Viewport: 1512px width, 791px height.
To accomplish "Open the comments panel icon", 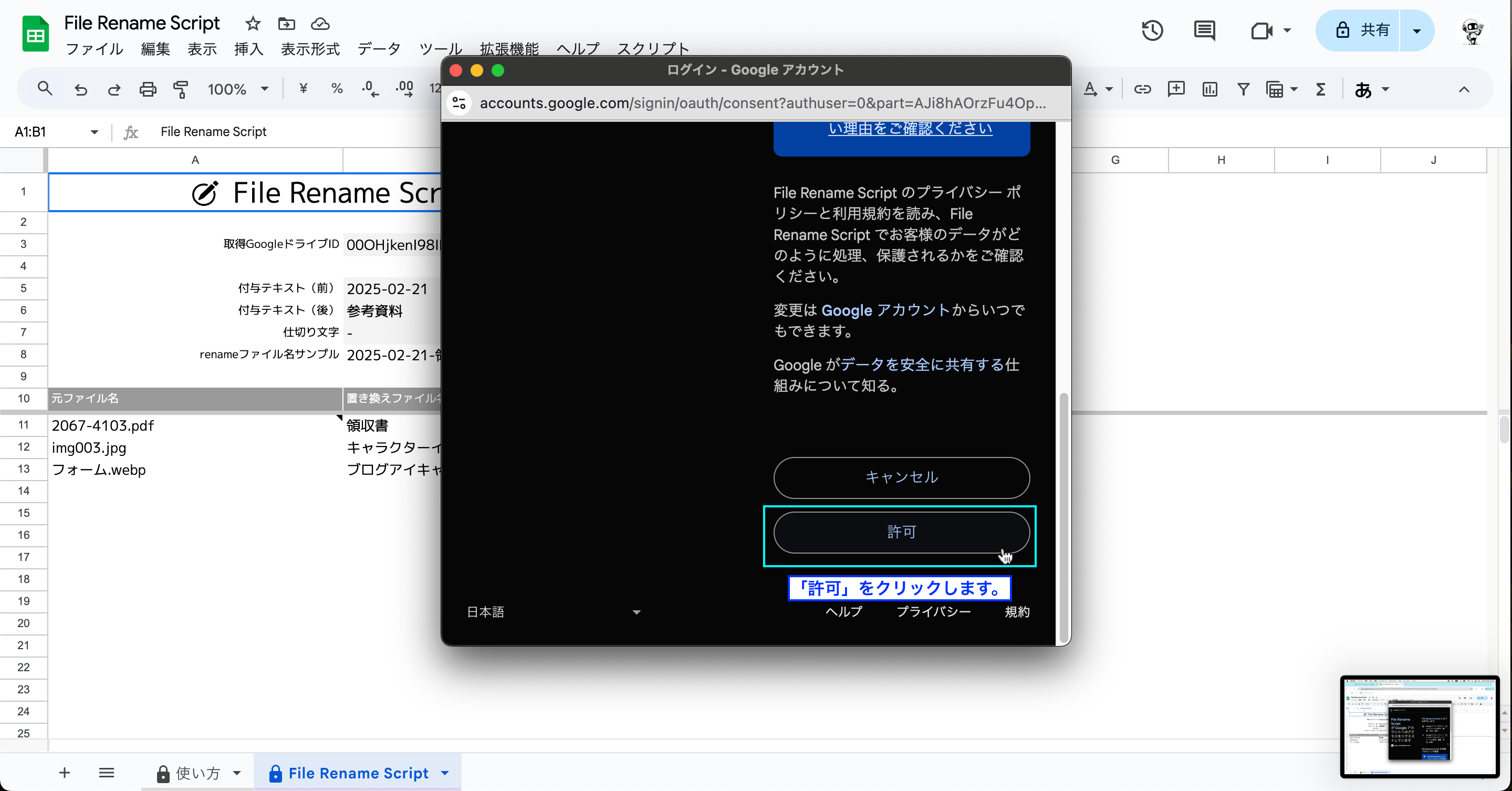I will coord(1204,30).
